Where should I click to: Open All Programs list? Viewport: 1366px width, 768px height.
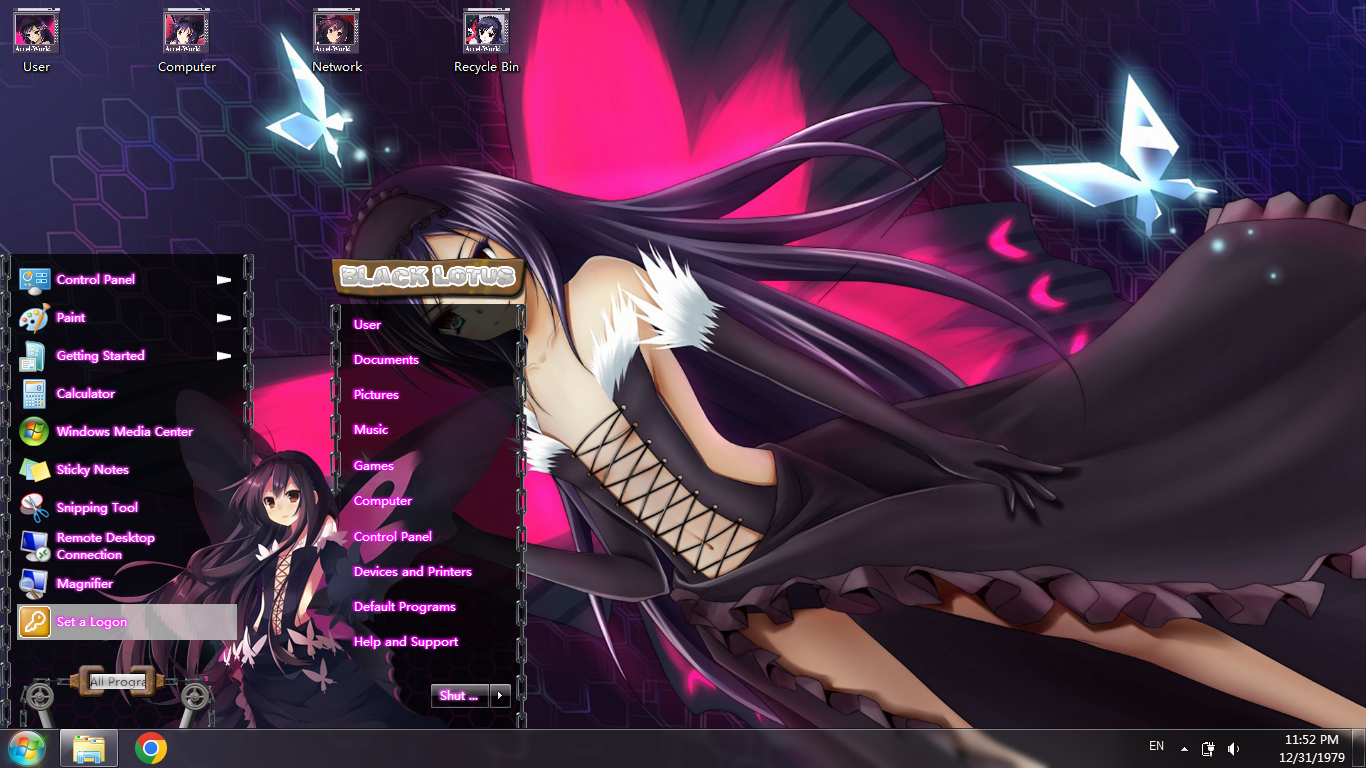pyautogui.click(x=118, y=682)
